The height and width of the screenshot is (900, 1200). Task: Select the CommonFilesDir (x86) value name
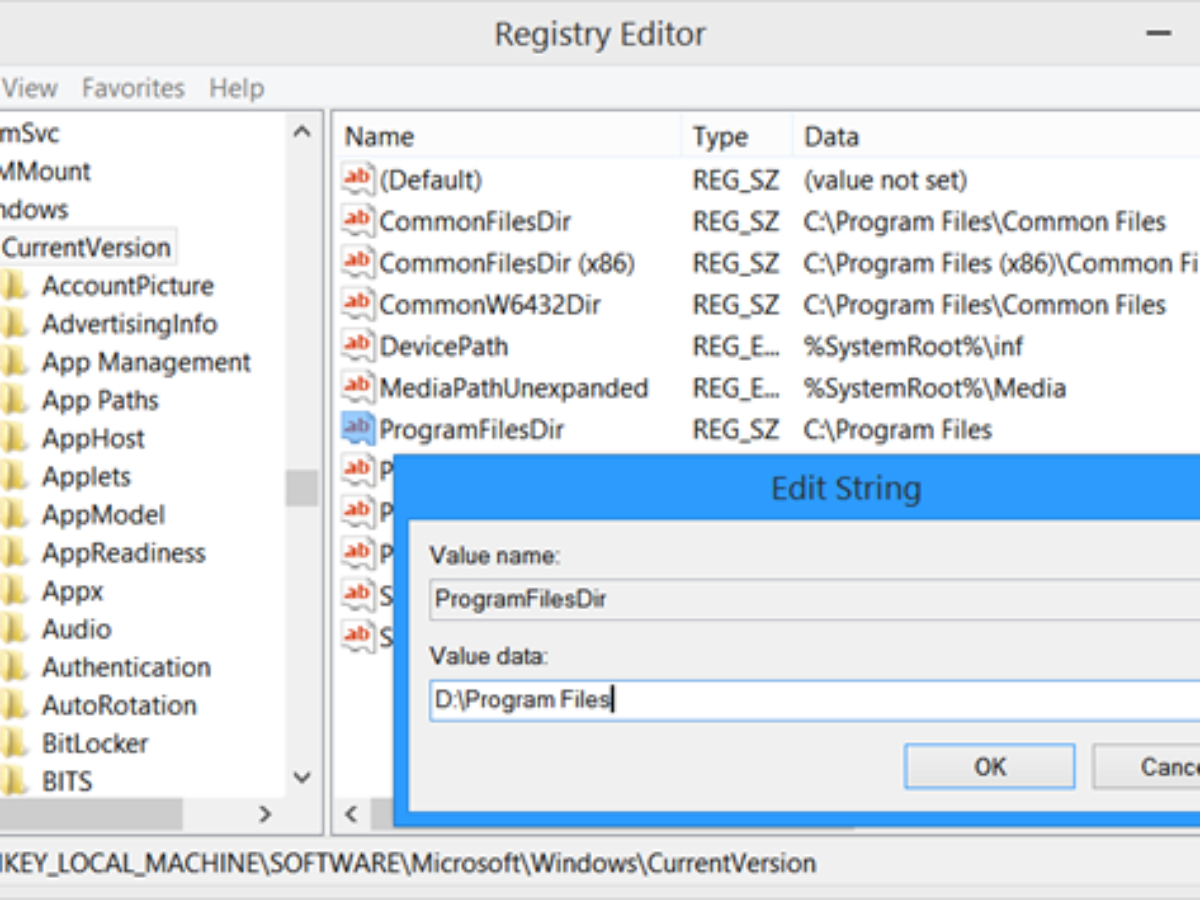(507, 263)
